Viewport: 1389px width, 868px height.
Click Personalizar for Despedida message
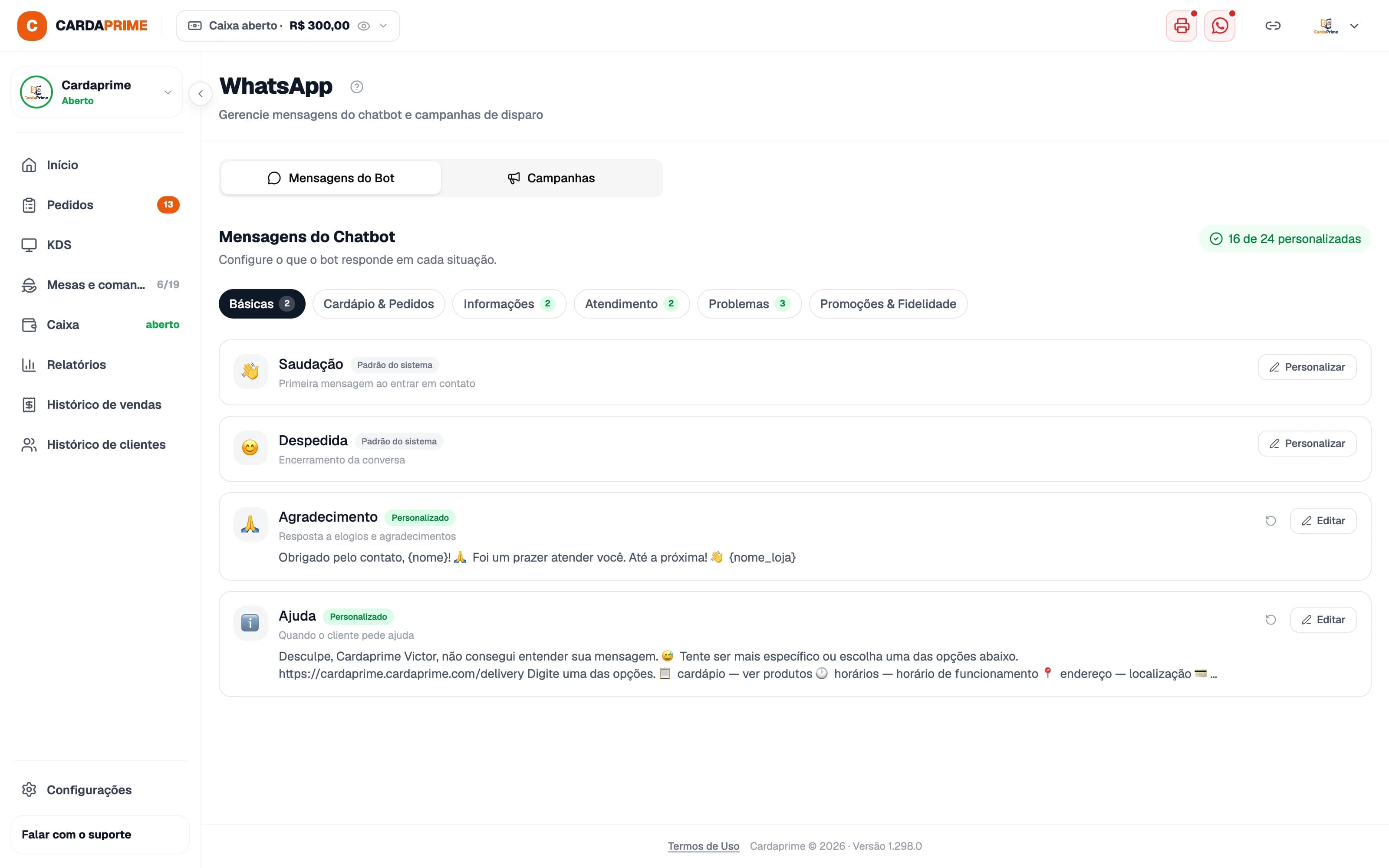pyautogui.click(x=1307, y=444)
